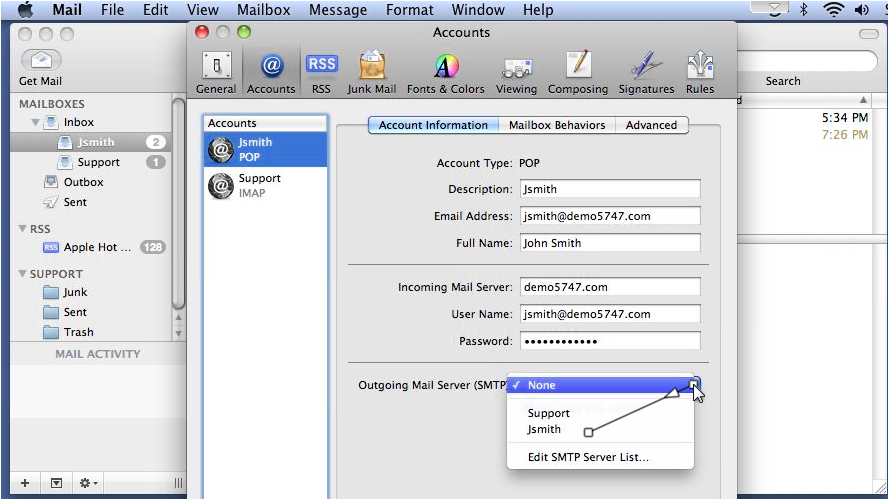Choose None in SMTP server dropdown
Screen dimensions: 889x500
point(600,385)
